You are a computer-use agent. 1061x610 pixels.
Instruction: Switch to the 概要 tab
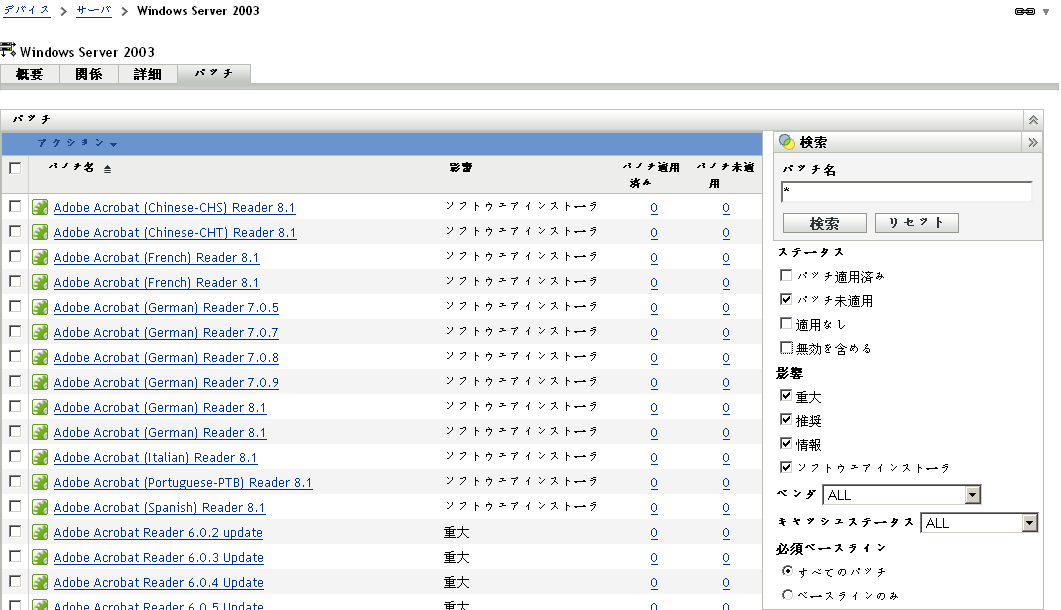pos(29,73)
